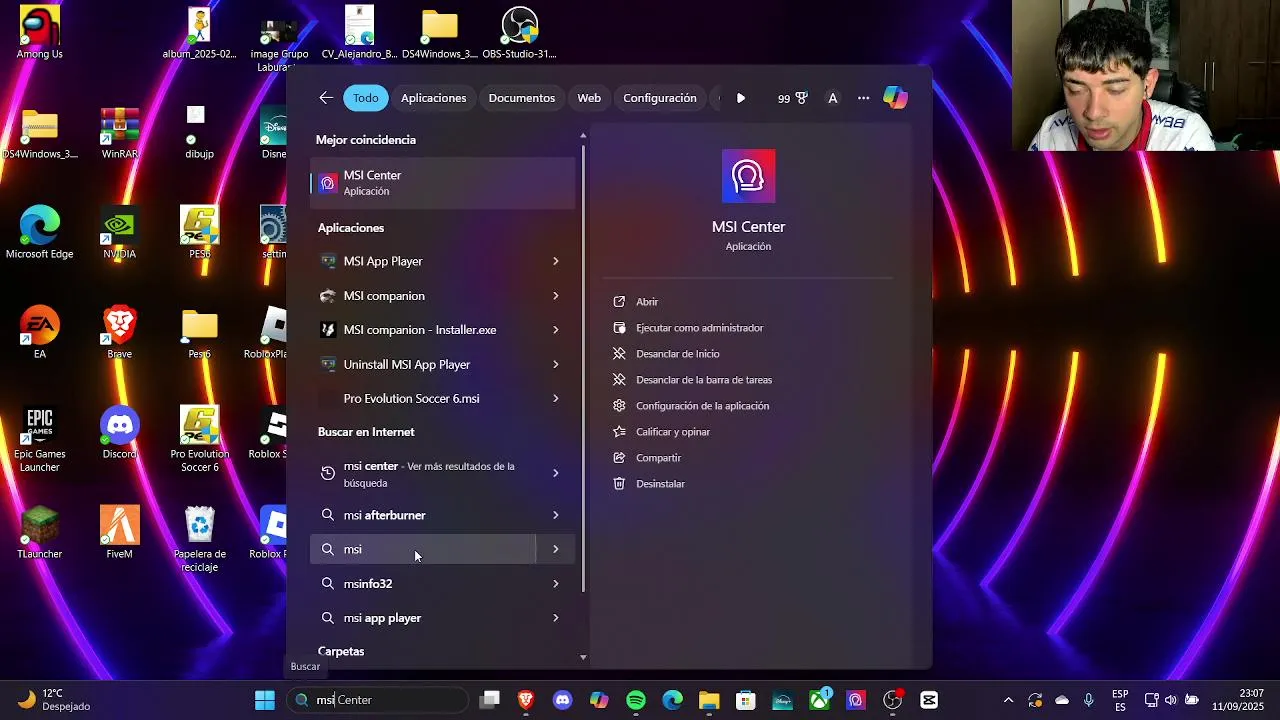Expand the MSI companion chevron
This screenshot has width=1280, height=720.
pos(556,296)
